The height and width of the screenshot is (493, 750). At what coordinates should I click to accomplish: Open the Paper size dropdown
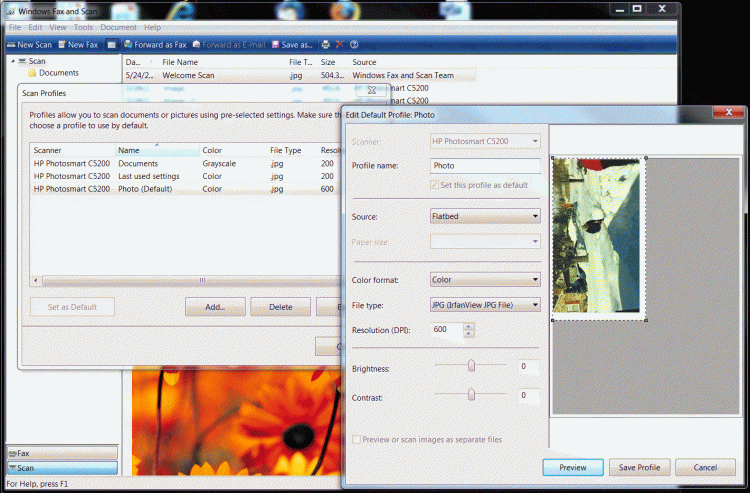click(x=485, y=241)
